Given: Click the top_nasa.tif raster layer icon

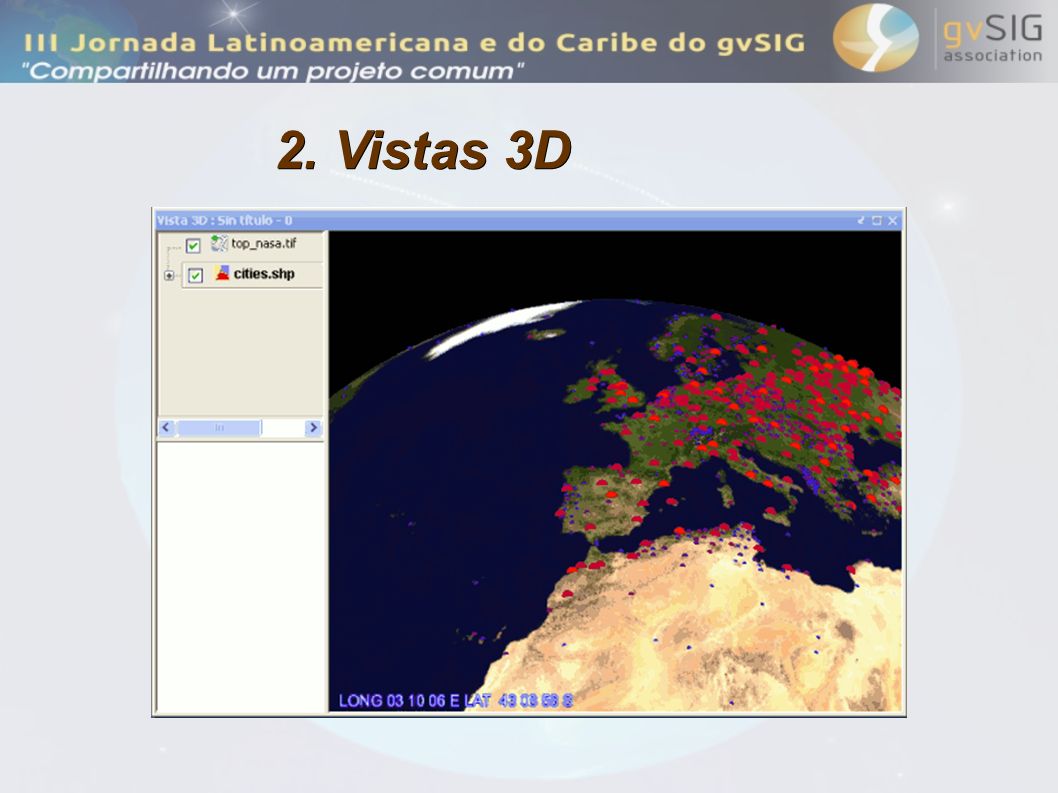Looking at the screenshot, I should [219, 243].
